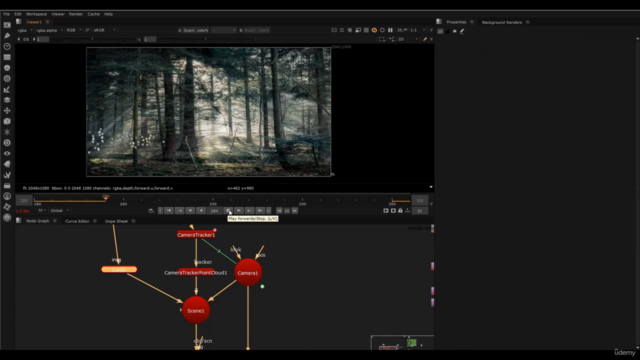Click the timeline playhead marker
This screenshot has height=360, width=640.
[x=106, y=198]
